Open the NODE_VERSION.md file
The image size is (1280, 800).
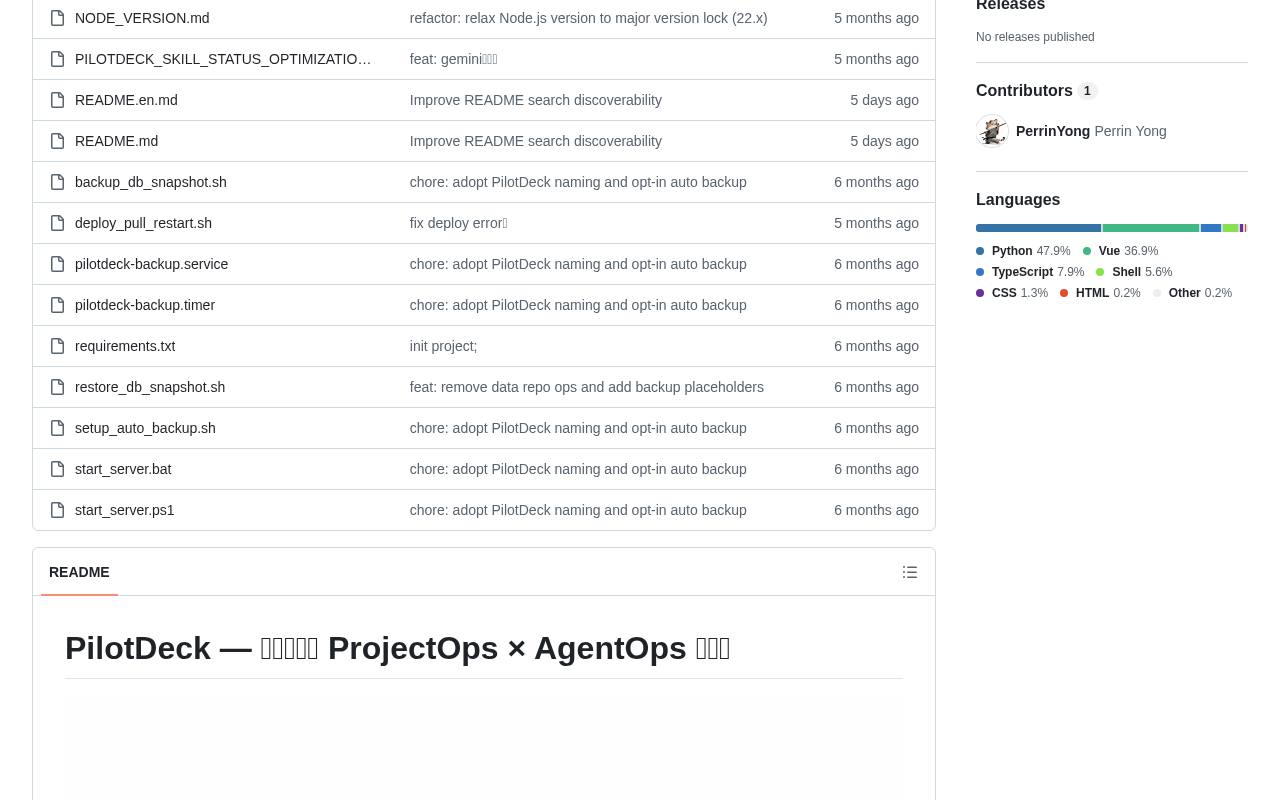142,18
